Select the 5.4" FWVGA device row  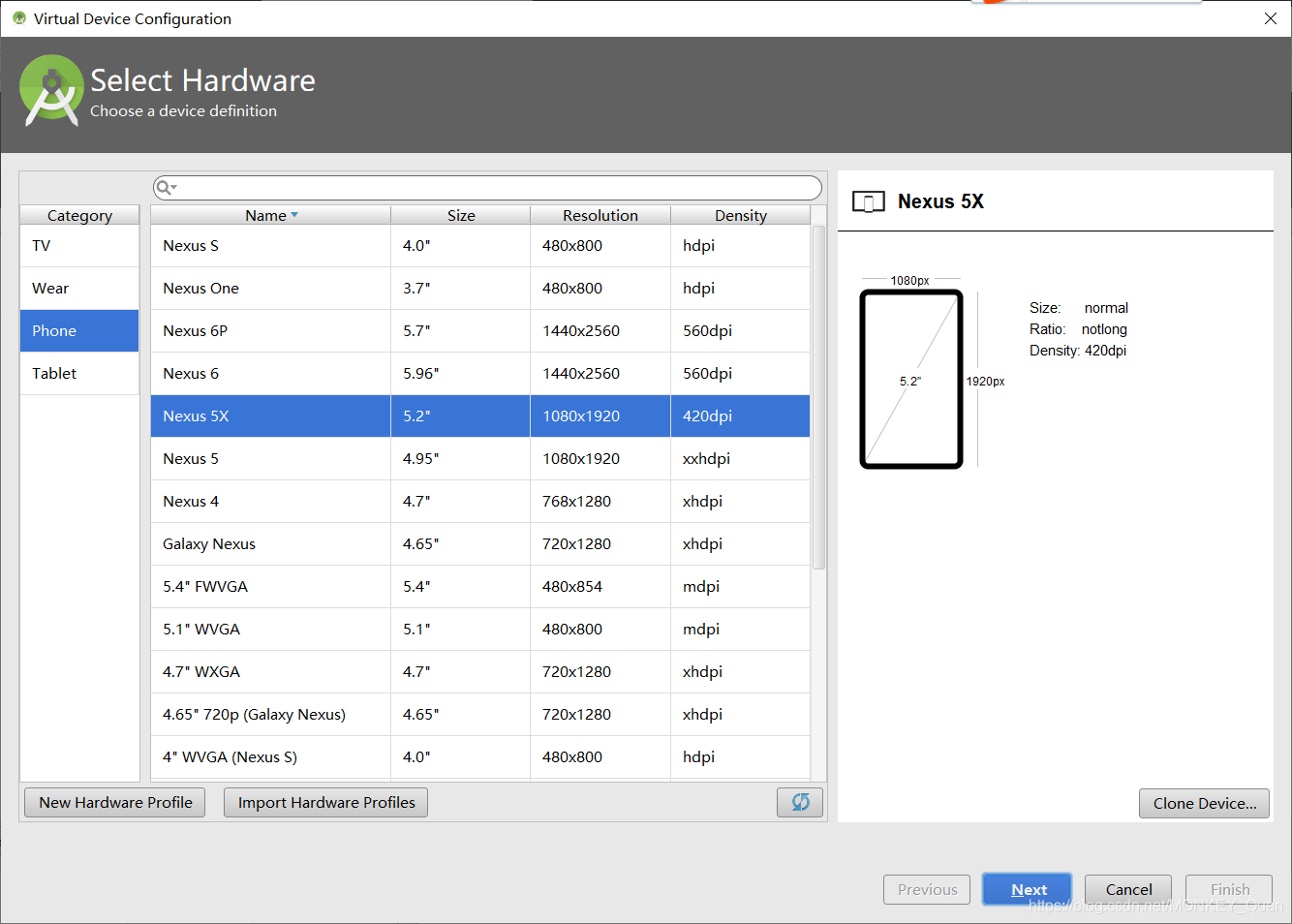(480, 587)
